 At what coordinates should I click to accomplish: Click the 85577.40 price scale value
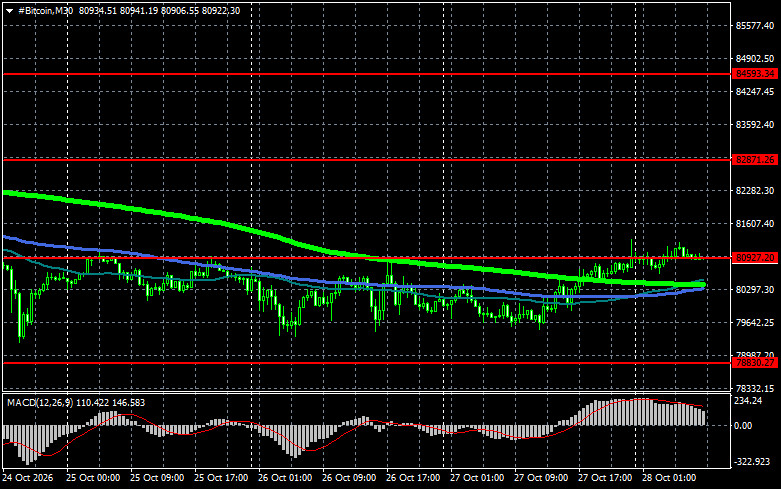[x=755, y=25]
